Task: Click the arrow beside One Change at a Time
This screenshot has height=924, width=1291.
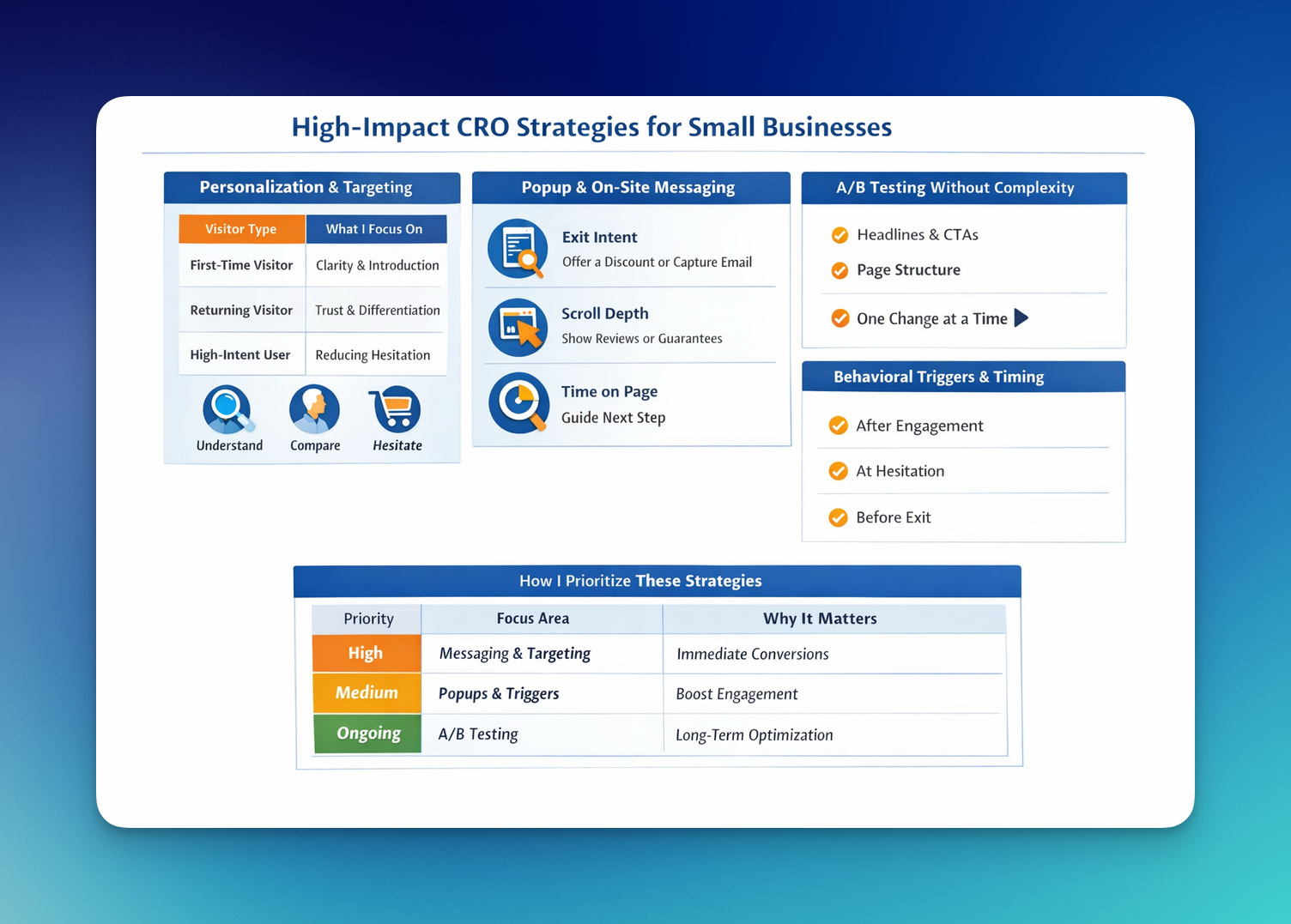Action: [x=1022, y=317]
